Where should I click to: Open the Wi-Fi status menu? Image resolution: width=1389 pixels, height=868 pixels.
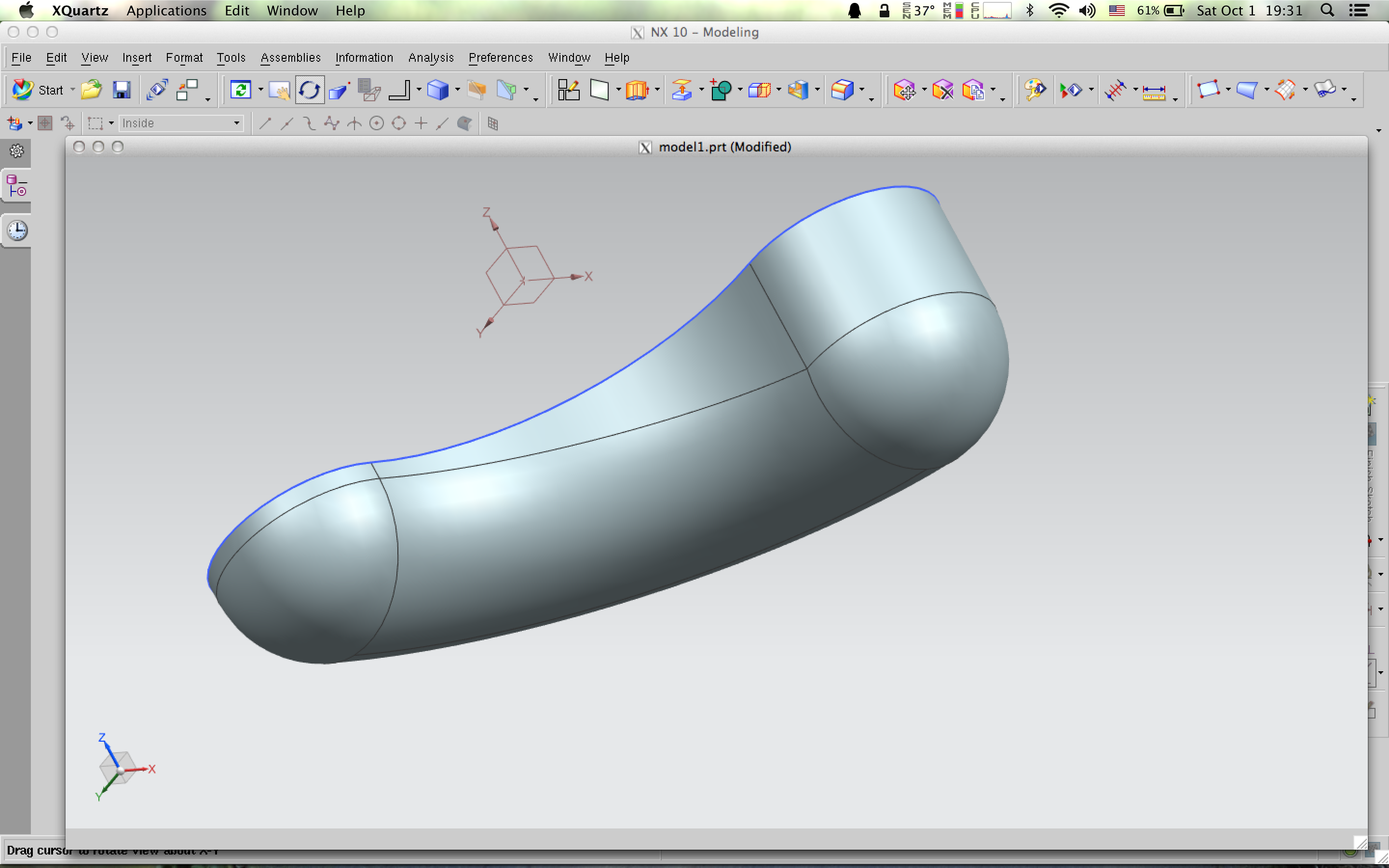[x=1059, y=10]
